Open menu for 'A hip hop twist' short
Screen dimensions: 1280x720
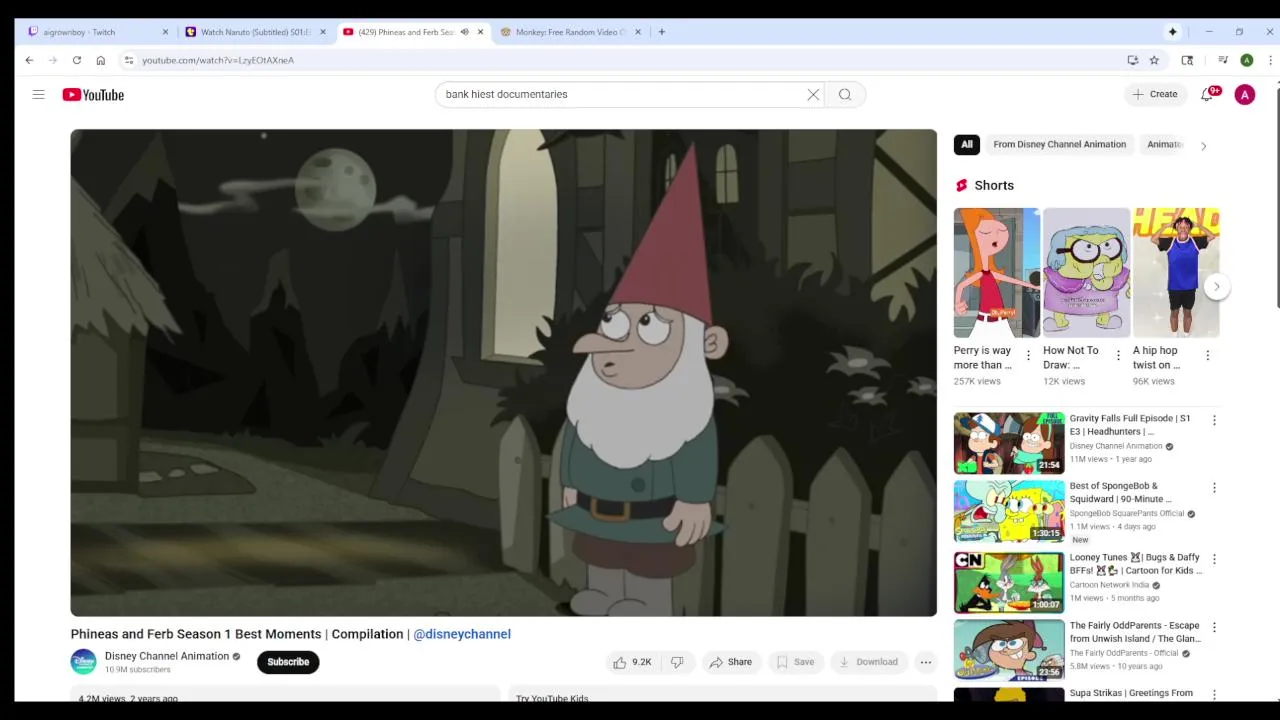1207,355
